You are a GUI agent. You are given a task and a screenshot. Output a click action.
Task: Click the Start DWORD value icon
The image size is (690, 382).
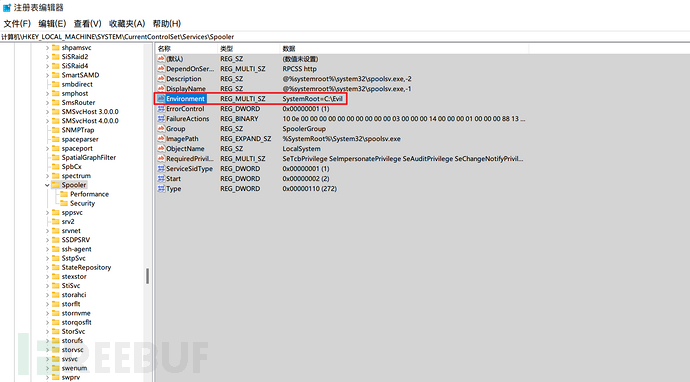coord(161,179)
